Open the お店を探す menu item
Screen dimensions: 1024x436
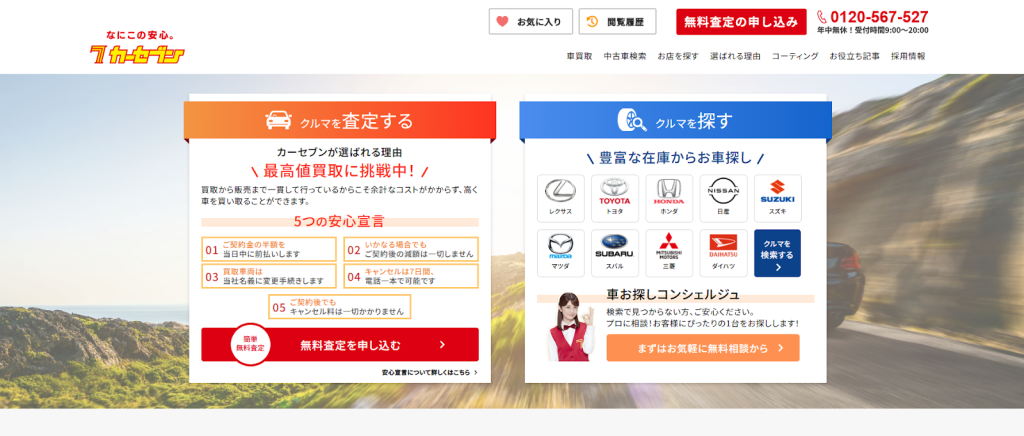coord(678,56)
